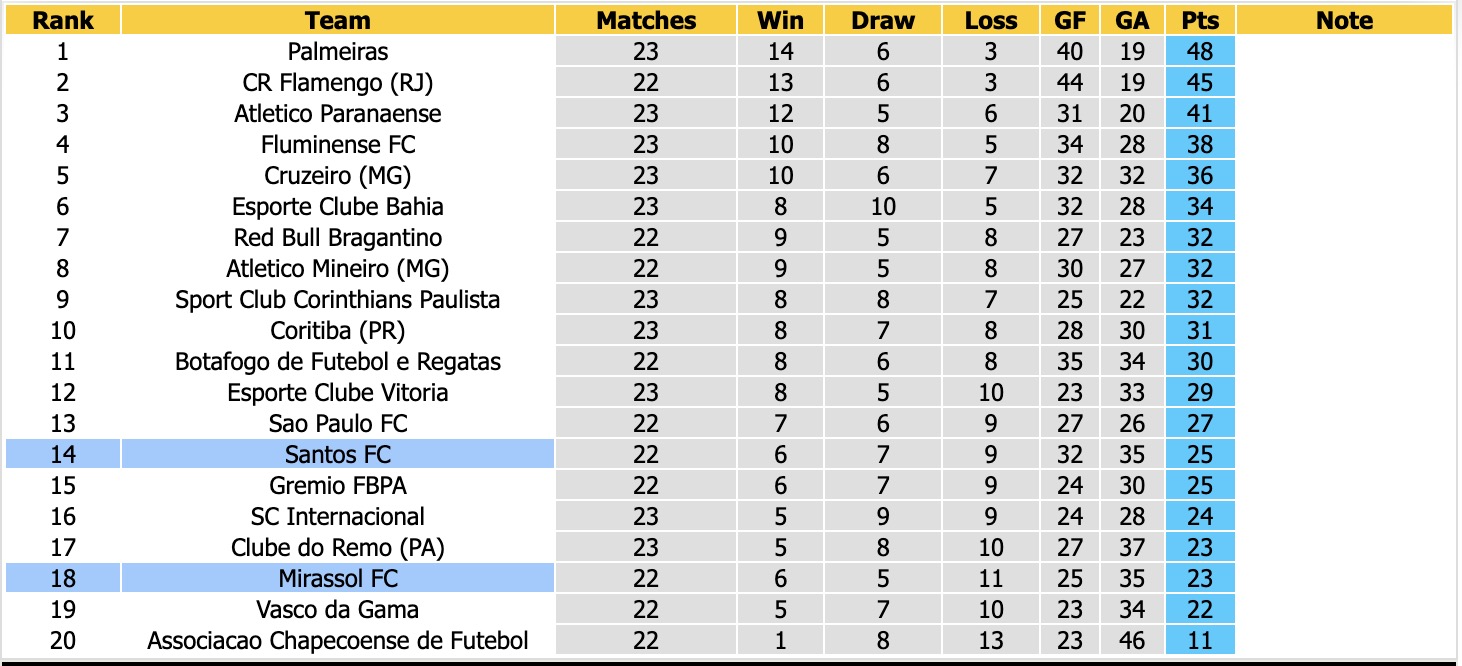Click the Win column header
Screen dimensions: 1462x666
(780, 20)
